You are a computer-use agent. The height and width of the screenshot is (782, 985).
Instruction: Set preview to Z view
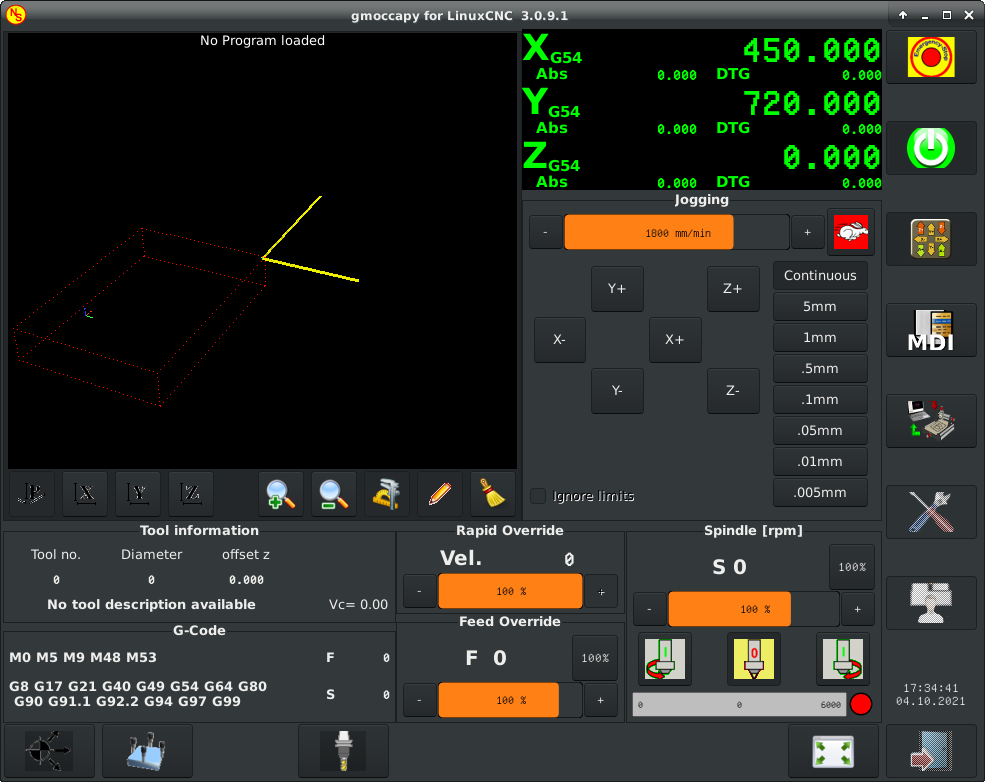pos(191,494)
